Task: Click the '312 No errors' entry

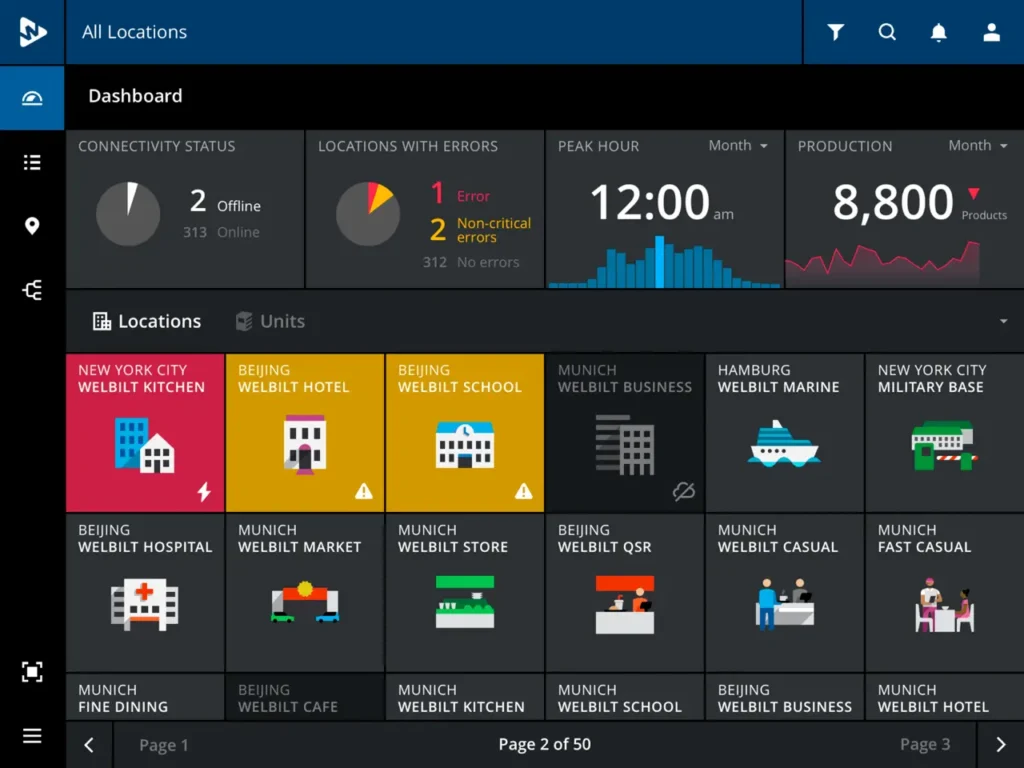Action: coord(471,263)
